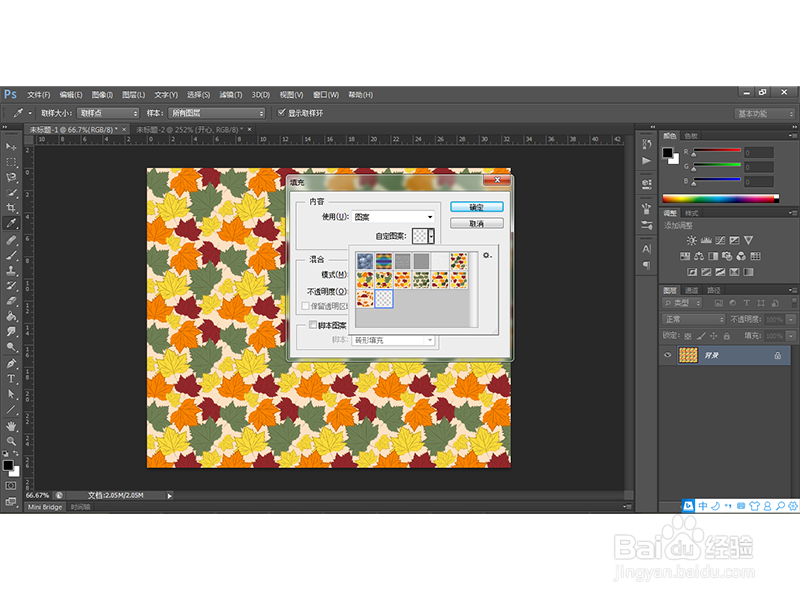The image size is (800, 600).
Task: Select the Paint Bucket tool
Action: click(x=11, y=316)
